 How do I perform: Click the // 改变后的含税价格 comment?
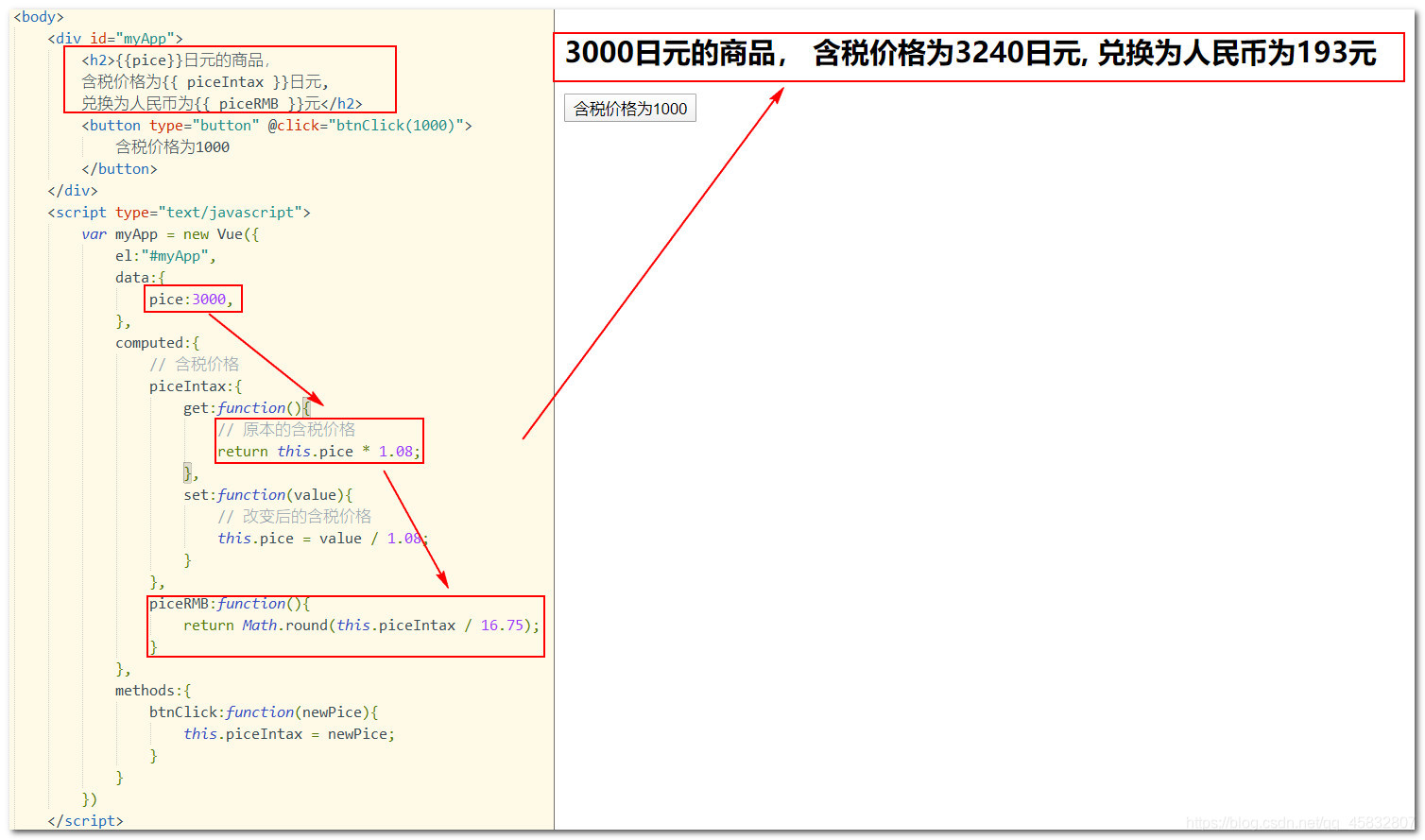pos(294,517)
